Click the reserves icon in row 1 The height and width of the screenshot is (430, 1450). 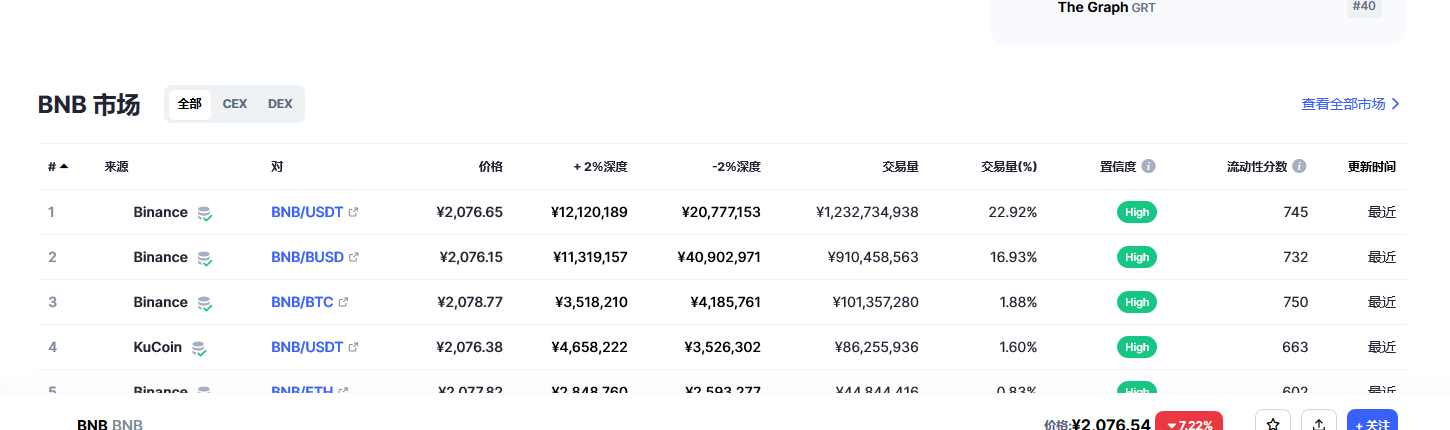tap(205, 213)
